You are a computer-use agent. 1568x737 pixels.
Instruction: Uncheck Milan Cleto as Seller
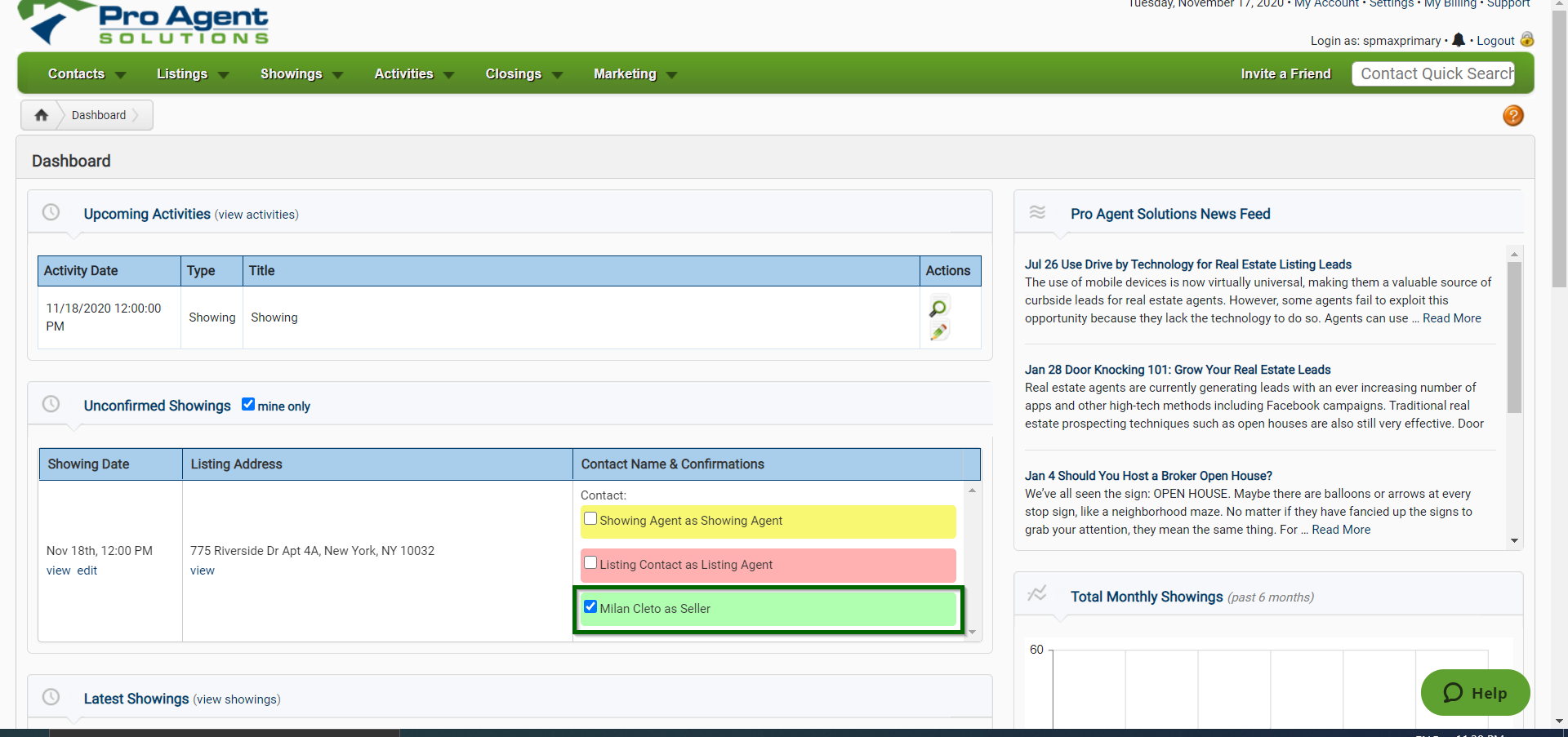coord(590,606)
